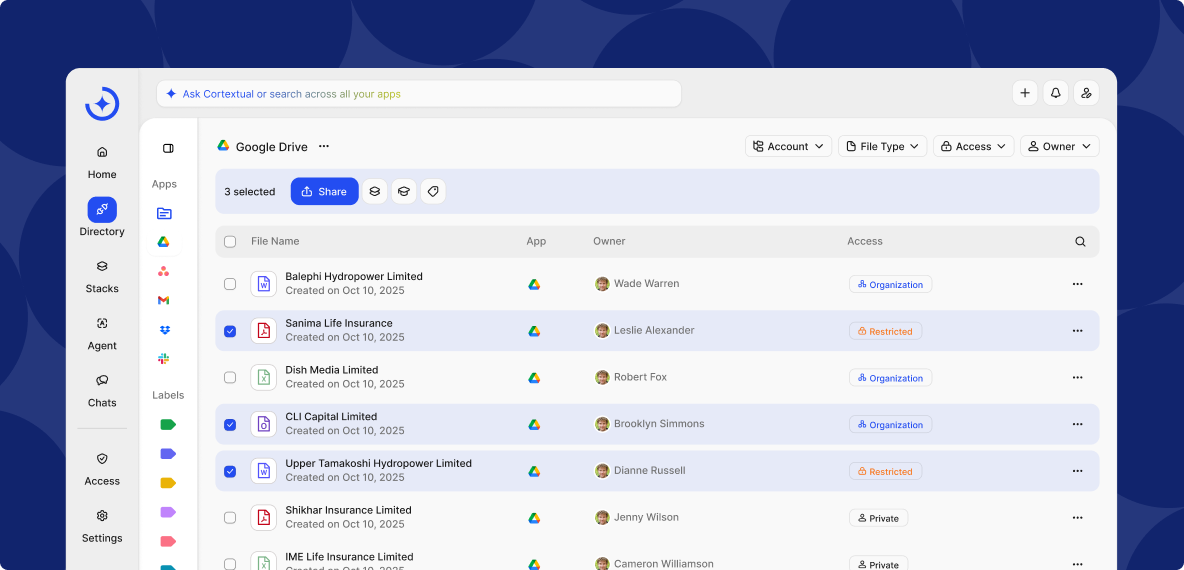
Task: Open Chats from the left navigation
Action: [102, 390]
